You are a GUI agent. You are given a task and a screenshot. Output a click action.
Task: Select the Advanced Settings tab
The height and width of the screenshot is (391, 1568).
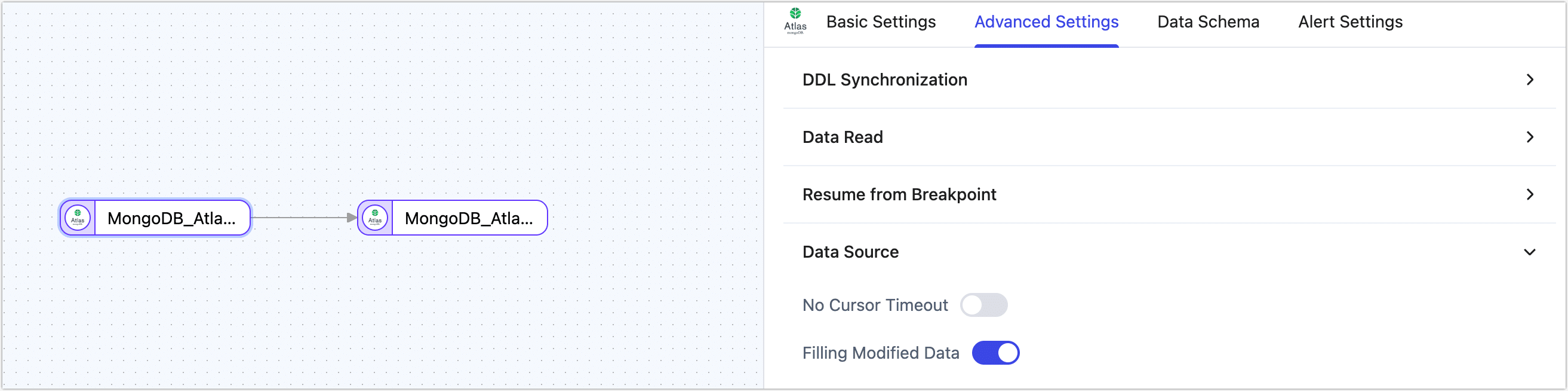pyautogui.click(x=1046, y=22)
